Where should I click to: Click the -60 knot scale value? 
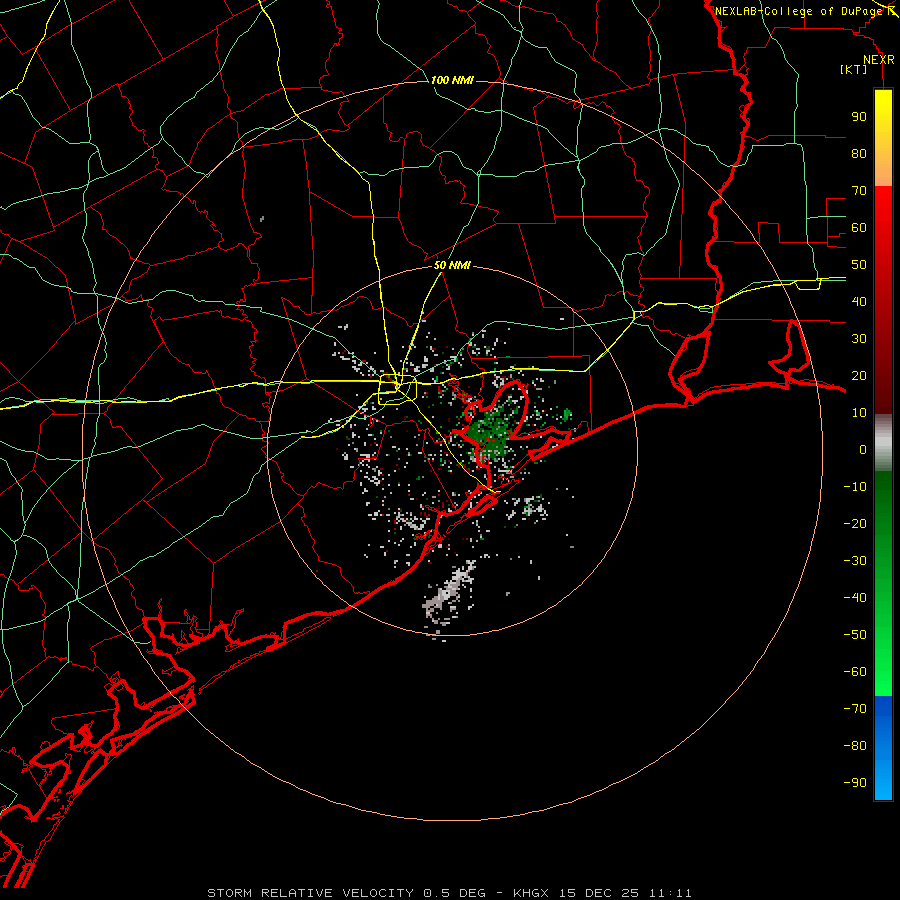(x=855, y=672)
